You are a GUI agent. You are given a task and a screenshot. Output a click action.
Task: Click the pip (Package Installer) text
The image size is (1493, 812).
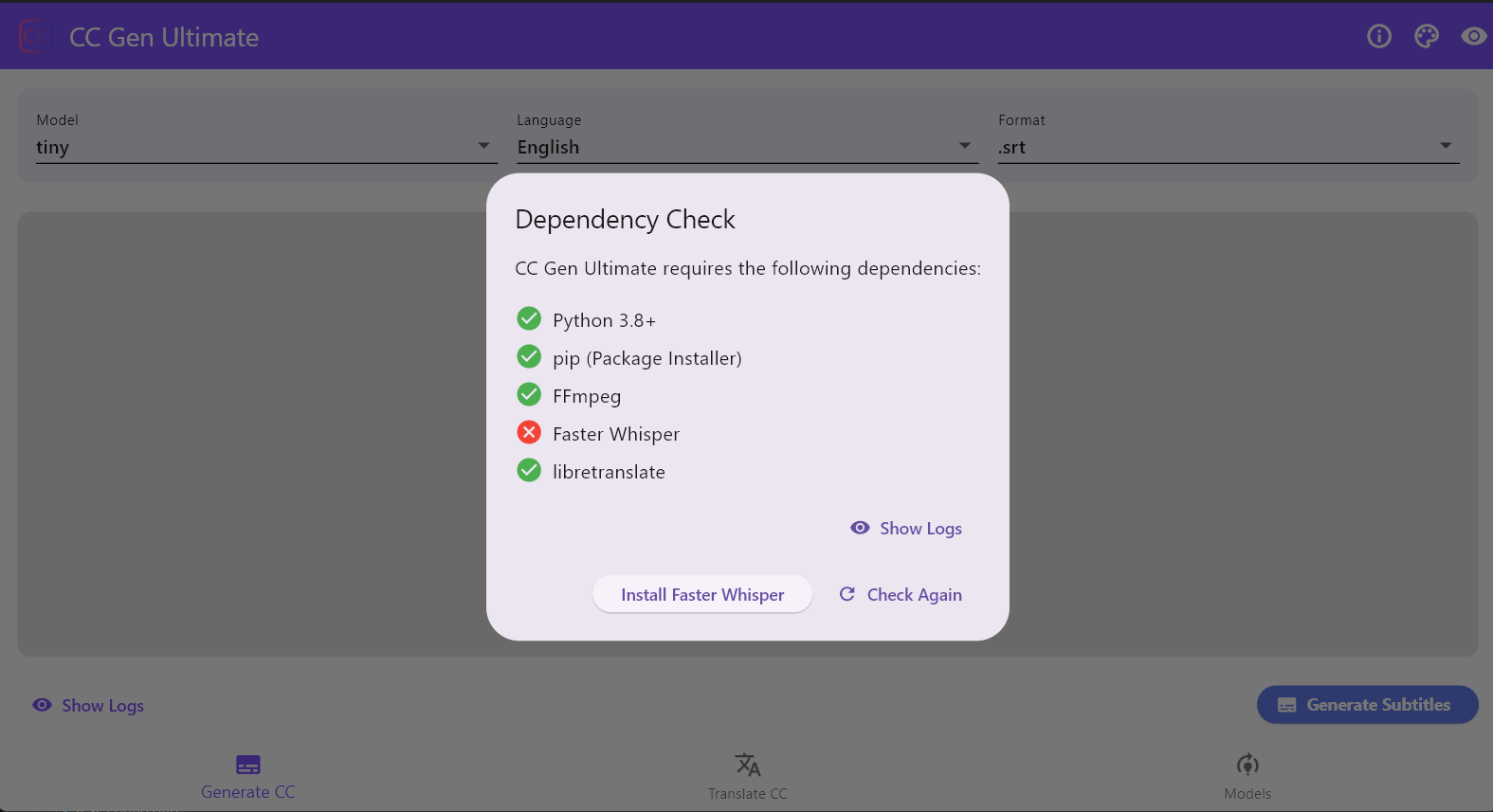[x=647, y=358]
